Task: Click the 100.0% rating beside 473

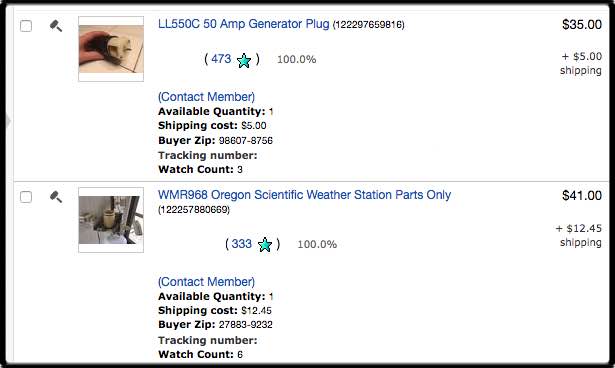Action: pos(297,60)
